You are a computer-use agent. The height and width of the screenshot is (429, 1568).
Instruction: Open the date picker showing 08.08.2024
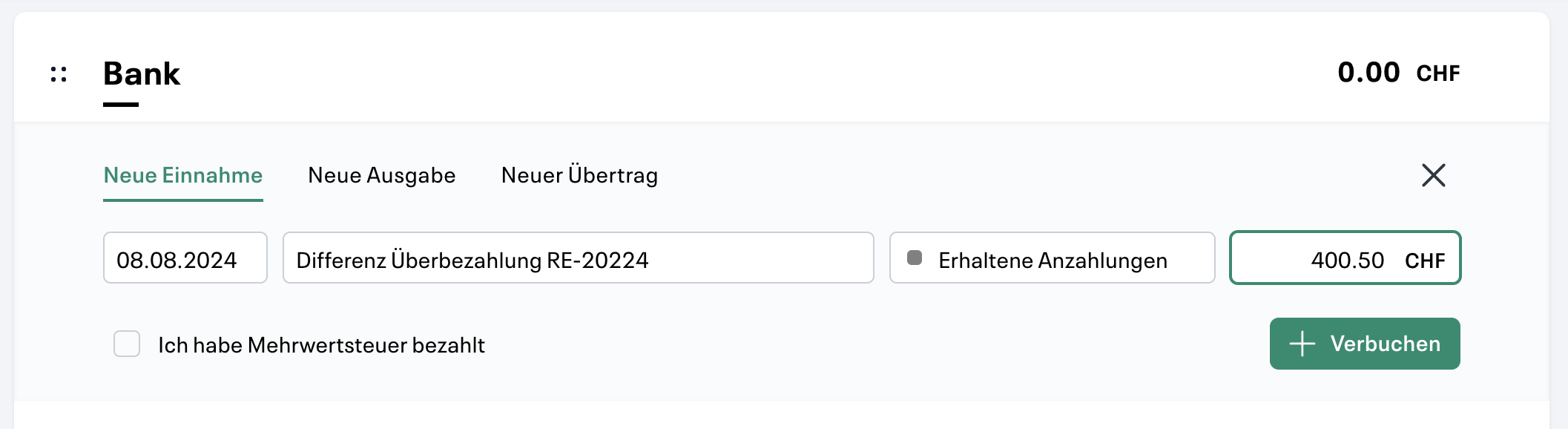tap(184, 259)
